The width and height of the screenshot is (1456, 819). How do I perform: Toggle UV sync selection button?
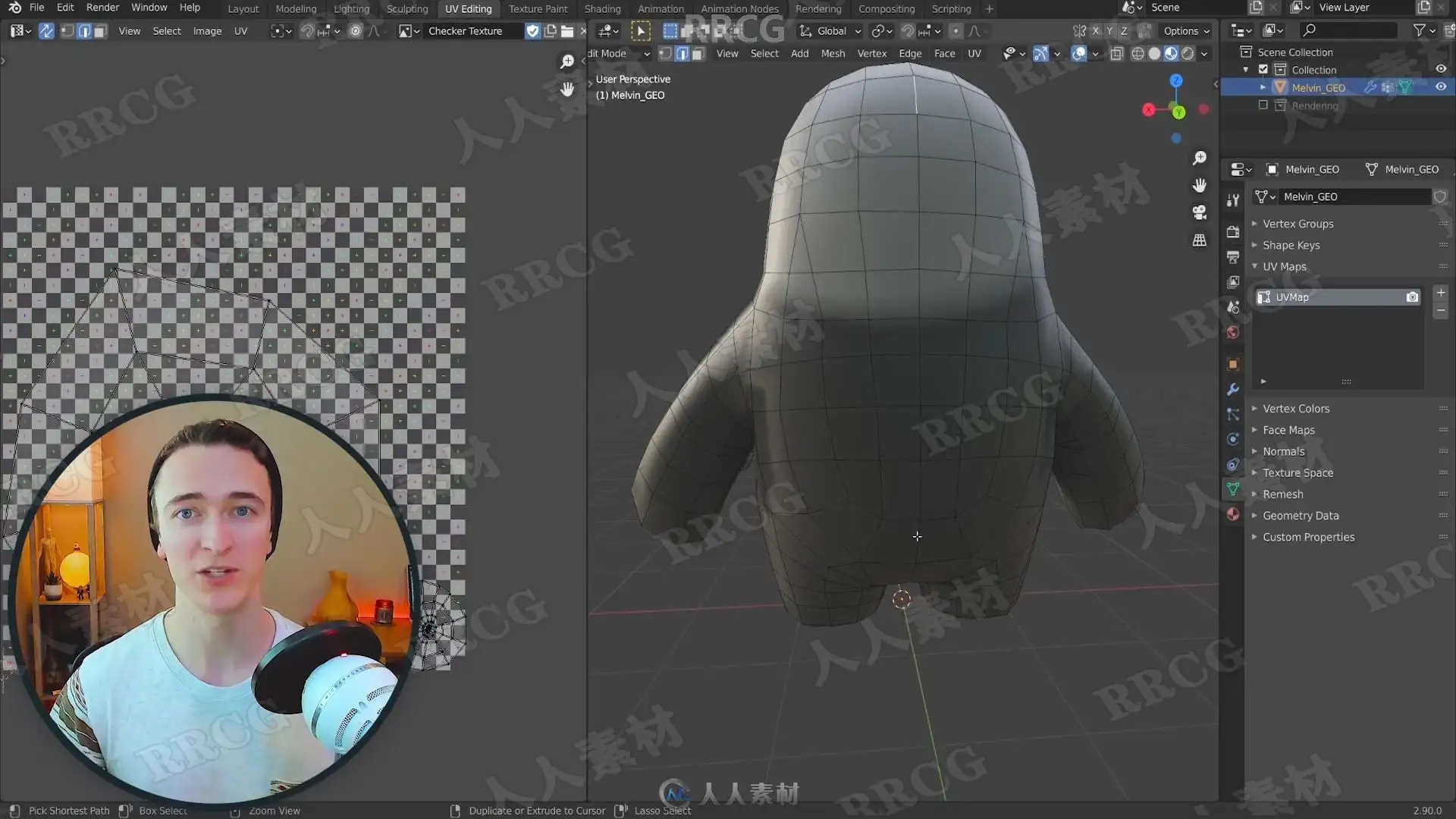(x=46, y=31)
